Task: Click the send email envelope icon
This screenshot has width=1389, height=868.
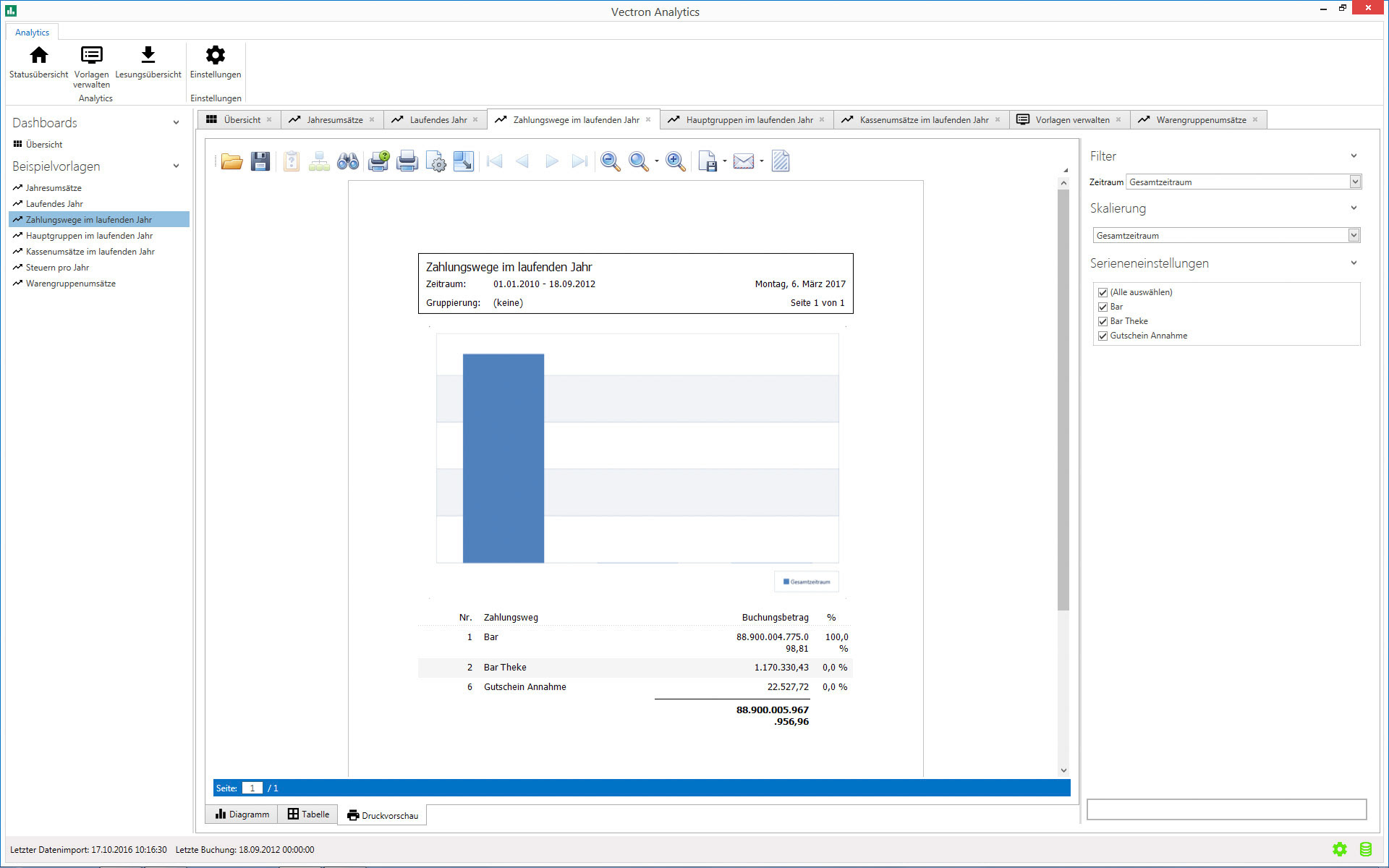Action: [x=743, y=161]
